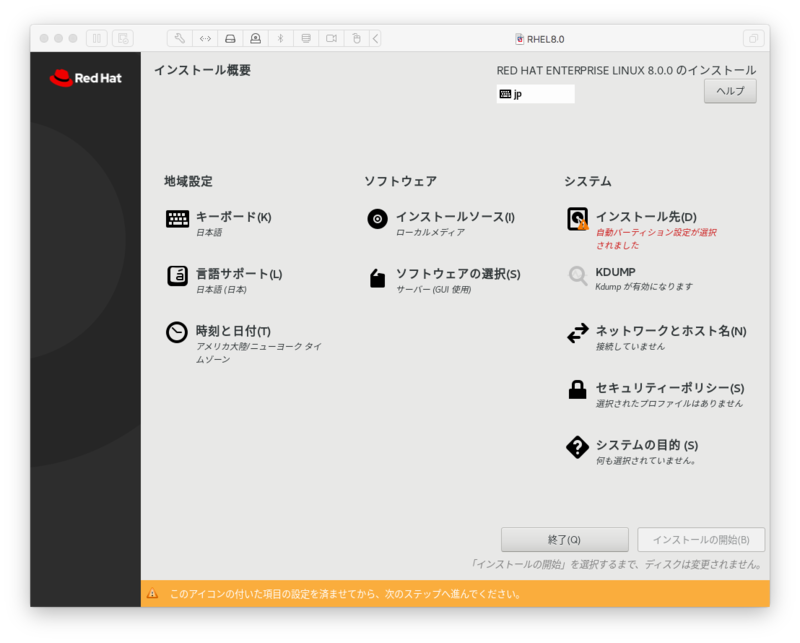Click the pause VM button
Viewport: 800px width, 643px height.
97,38
